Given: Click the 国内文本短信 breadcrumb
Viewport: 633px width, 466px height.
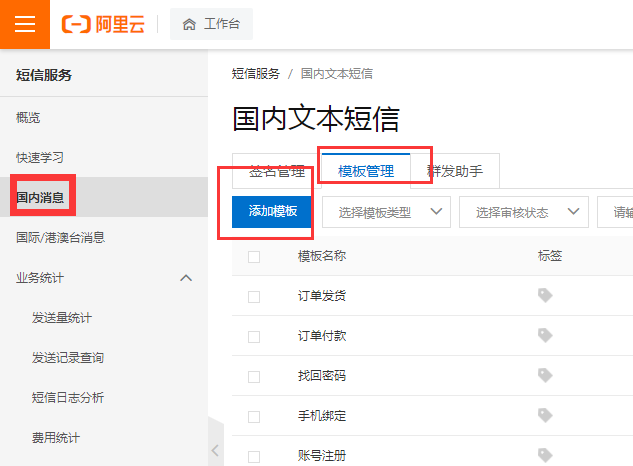Looking at the screenshot, I should coord(337,74).
